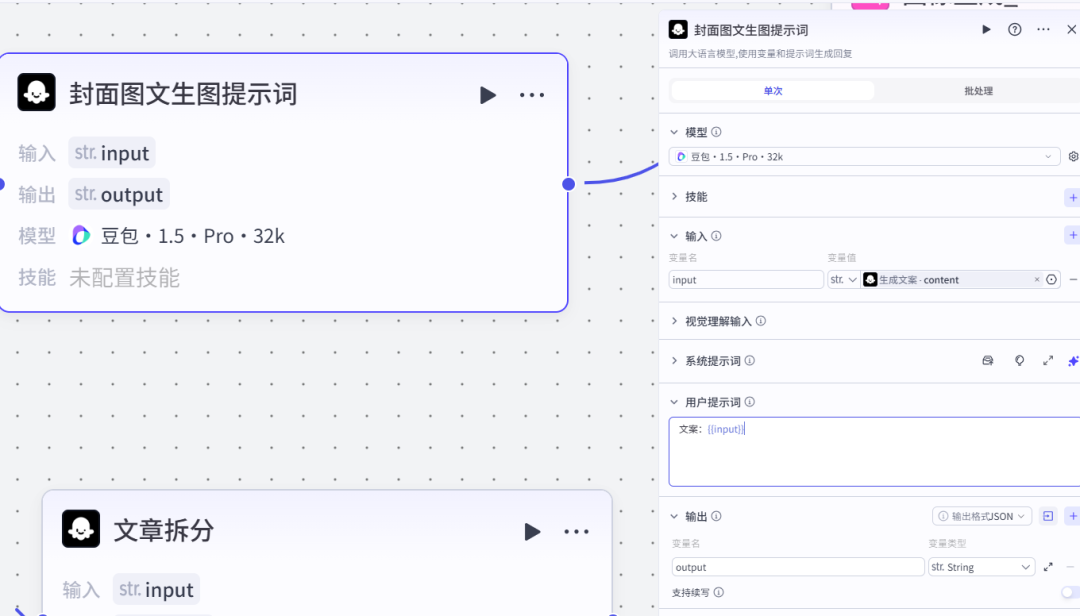The image size is (1080, 616).
Task: Open the str. type dropdown for input
Action: tap(843, 280)
